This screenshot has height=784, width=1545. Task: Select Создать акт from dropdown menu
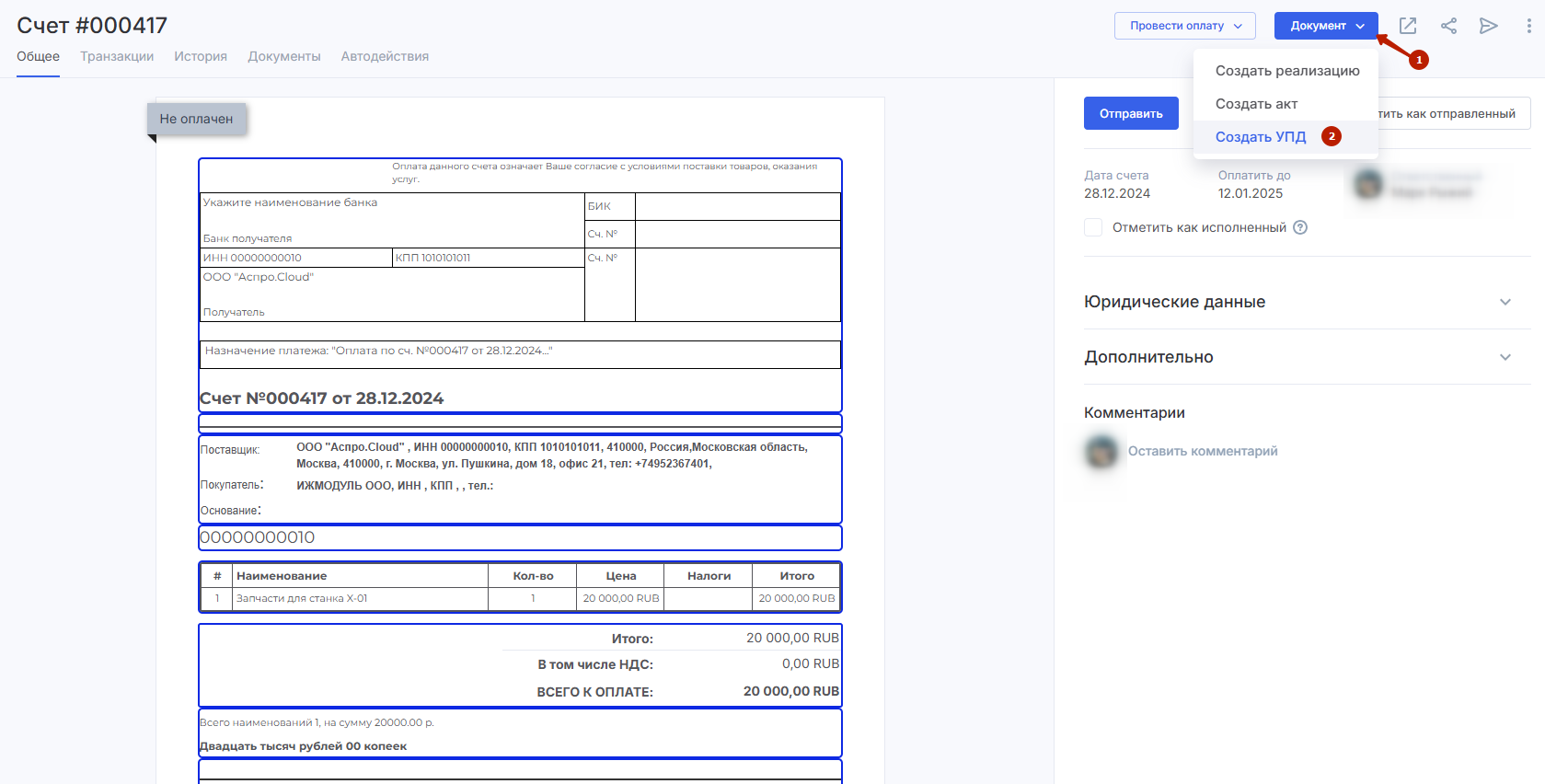pyautogui.click(x=1256, y=104)
